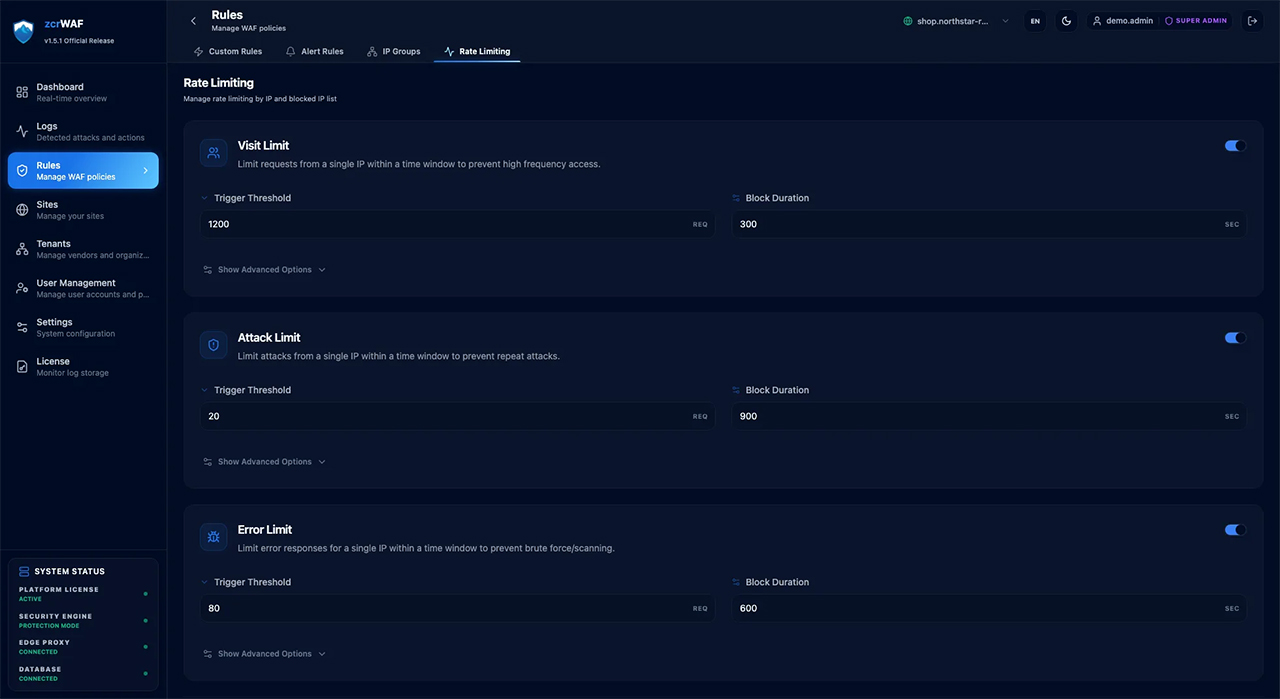This screenshot has height=699, width=1280.
Task: Click the User Management icon in sidebar
Action: [22, 288]
